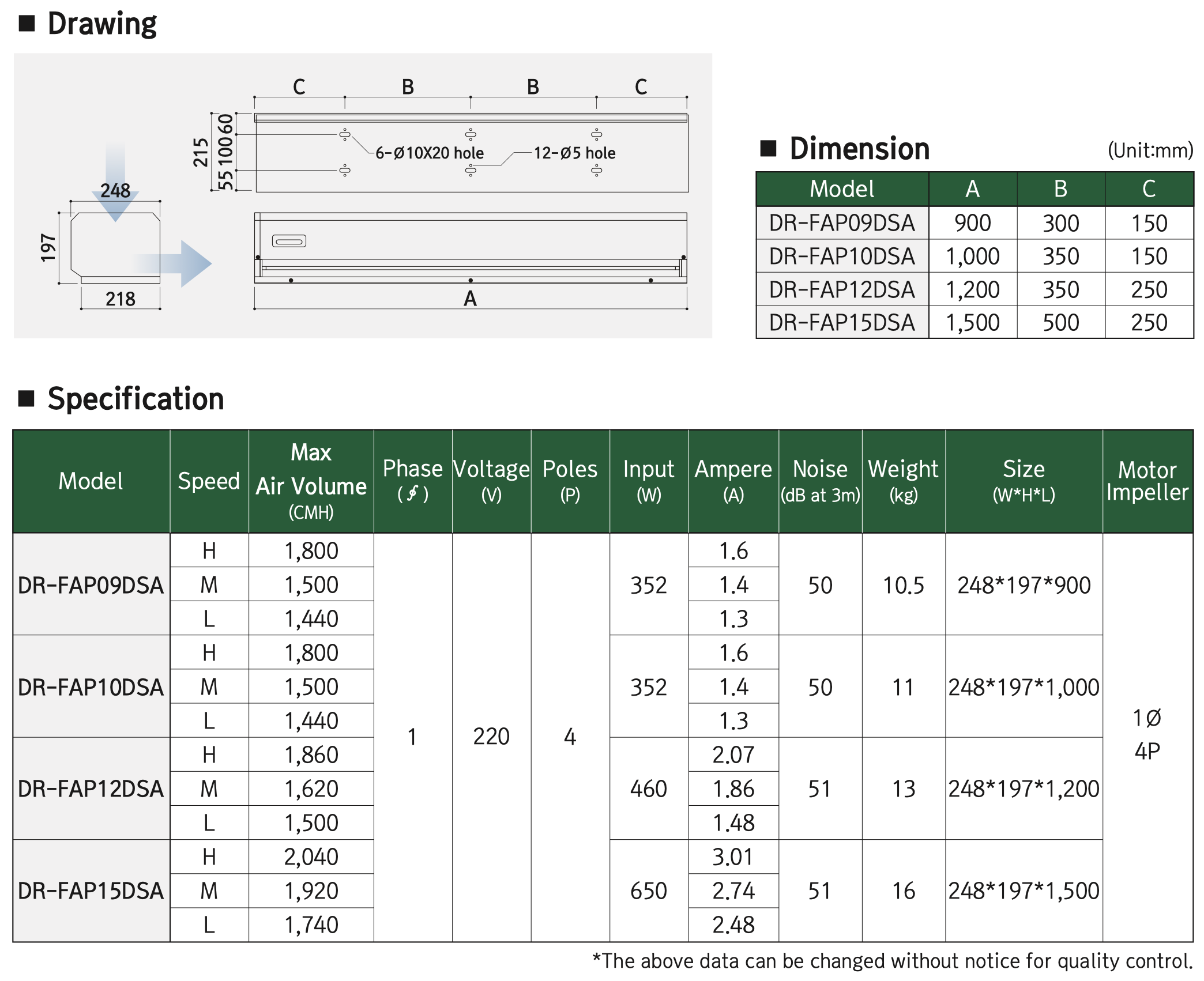Viewport: 1204px width, 981px height.
Task: Click value 500 in Dimension table B column
Action: [x=1061, y=322]
